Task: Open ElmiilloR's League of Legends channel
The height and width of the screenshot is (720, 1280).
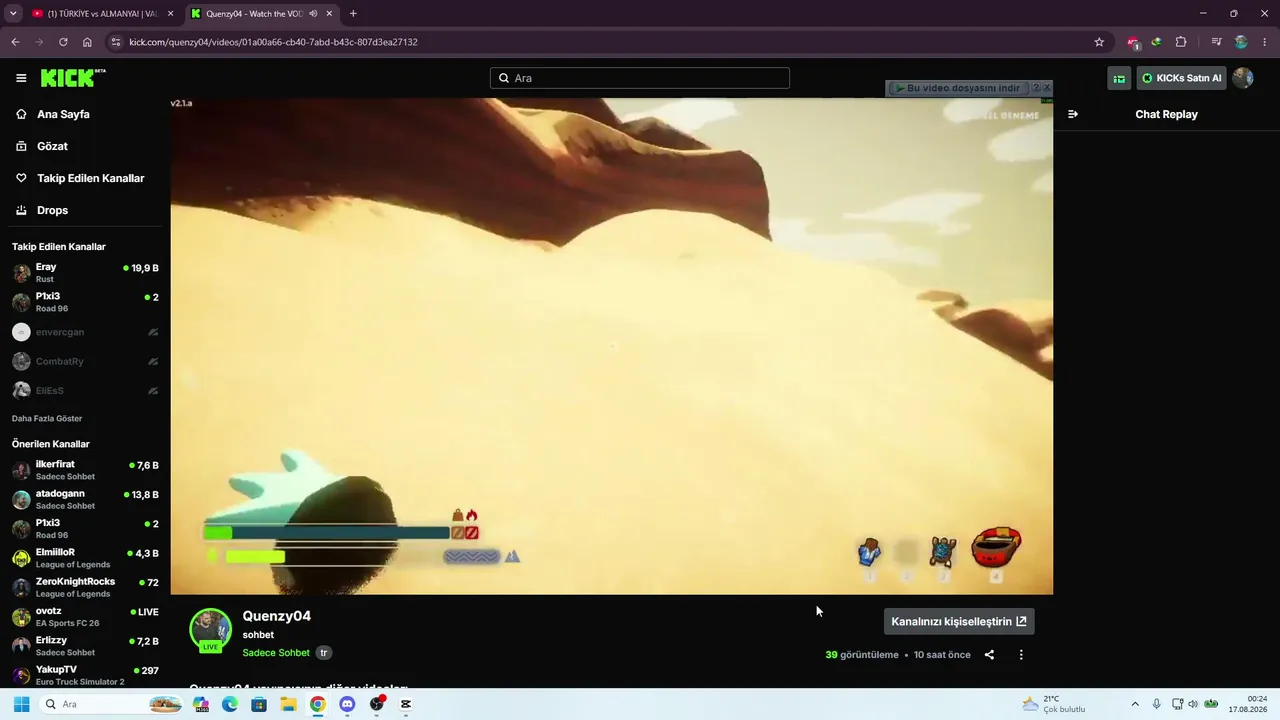Action: tap(85, 558)
